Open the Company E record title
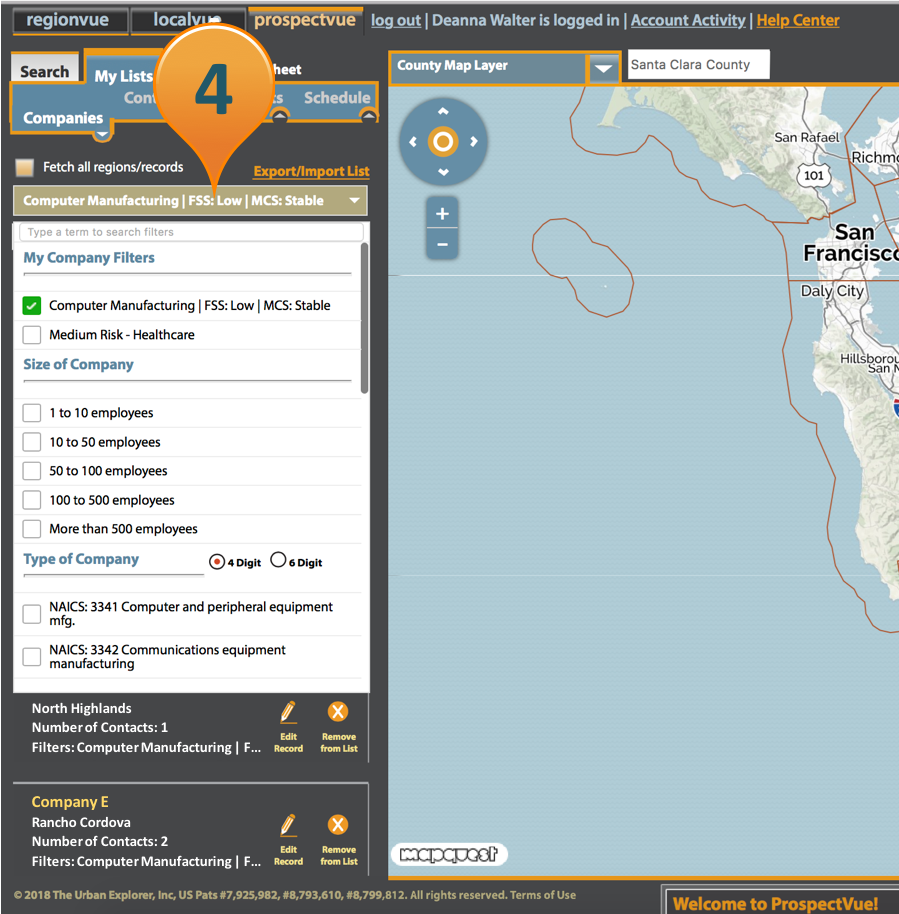Image resolution: width=899 pixels, height=914 pixels. point(70,802)
